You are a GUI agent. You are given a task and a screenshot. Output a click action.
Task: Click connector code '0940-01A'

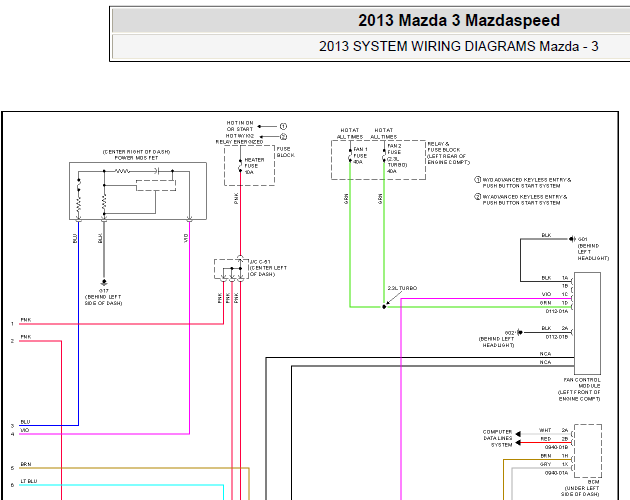pyautogui.click(x=556, y=473)
